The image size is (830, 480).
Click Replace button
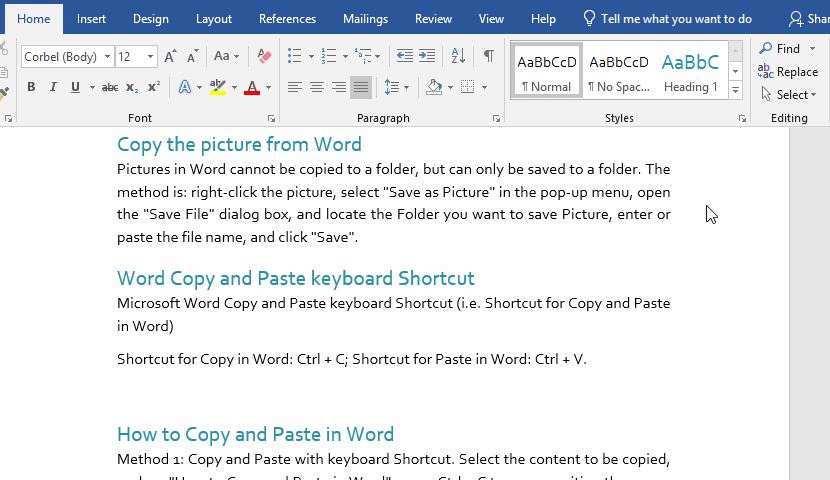pyautogui.click(x=788, y=71)
